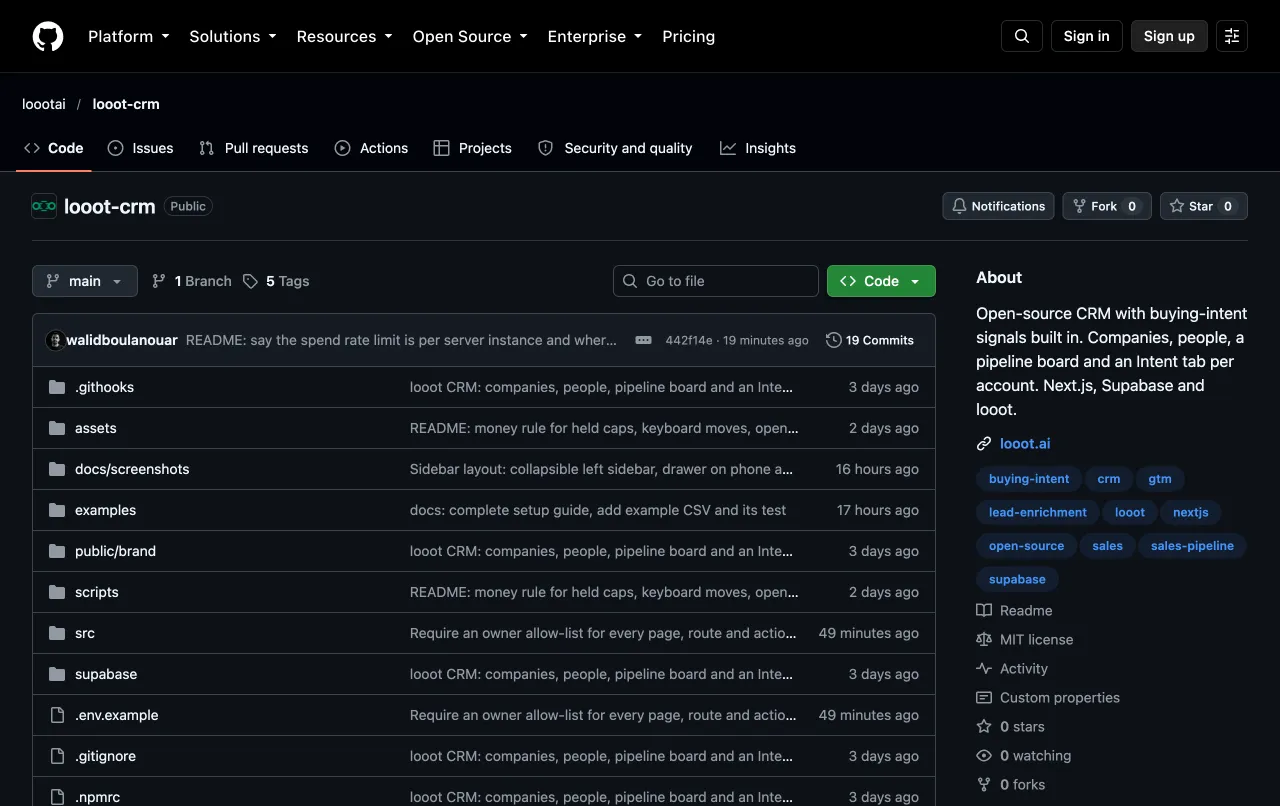Open the sales-pipeline topic tag
1280x806 pixels.
1192,546
